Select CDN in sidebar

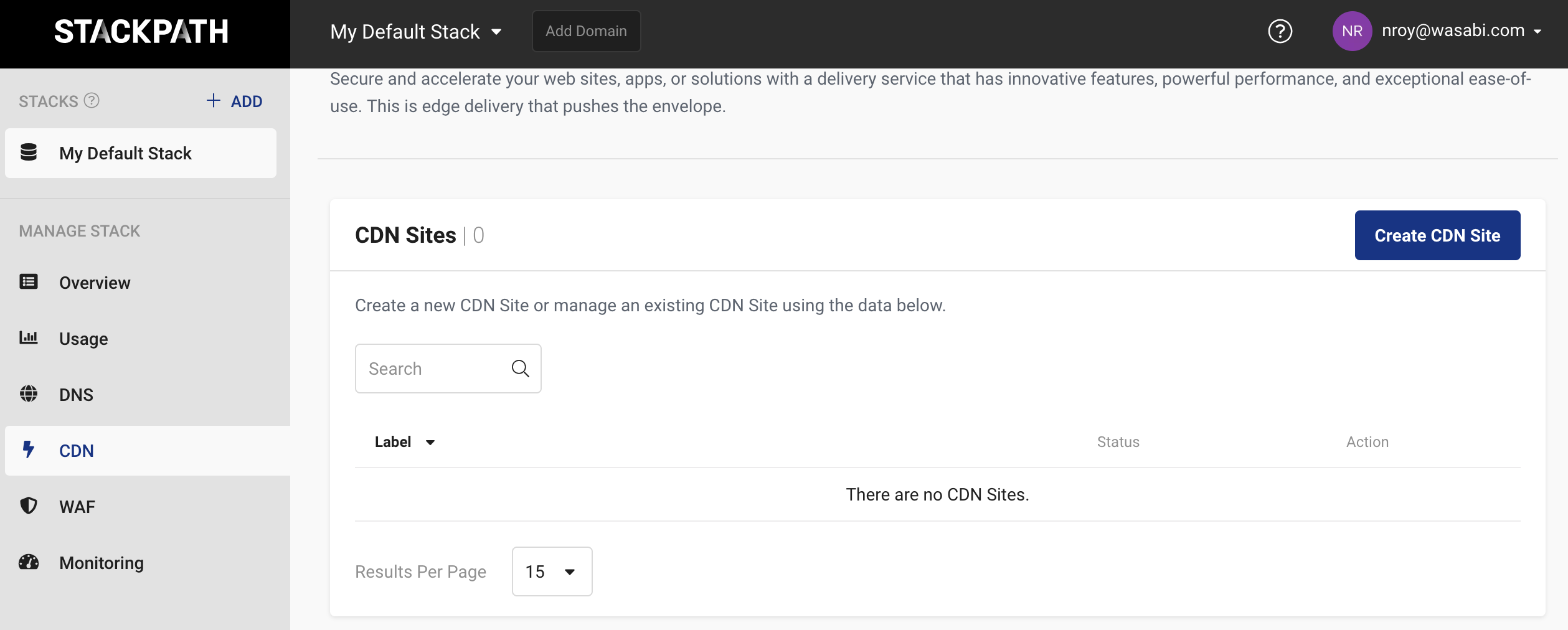click(148, 451)
